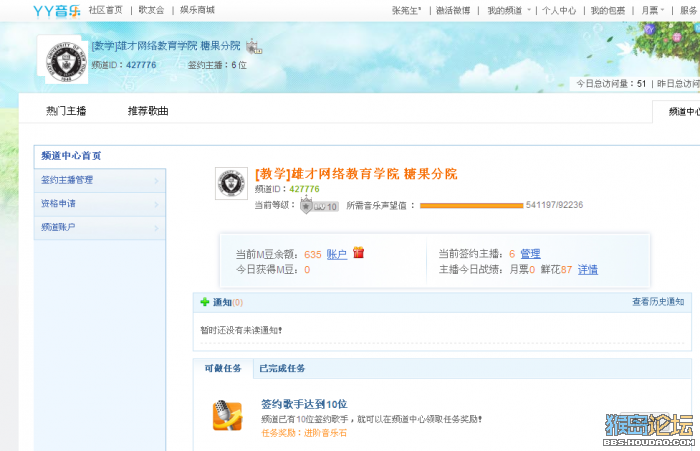Switch to the 已完成任务 tab
Viewport: 700px width, 451px height.
[x=282, y=368]
